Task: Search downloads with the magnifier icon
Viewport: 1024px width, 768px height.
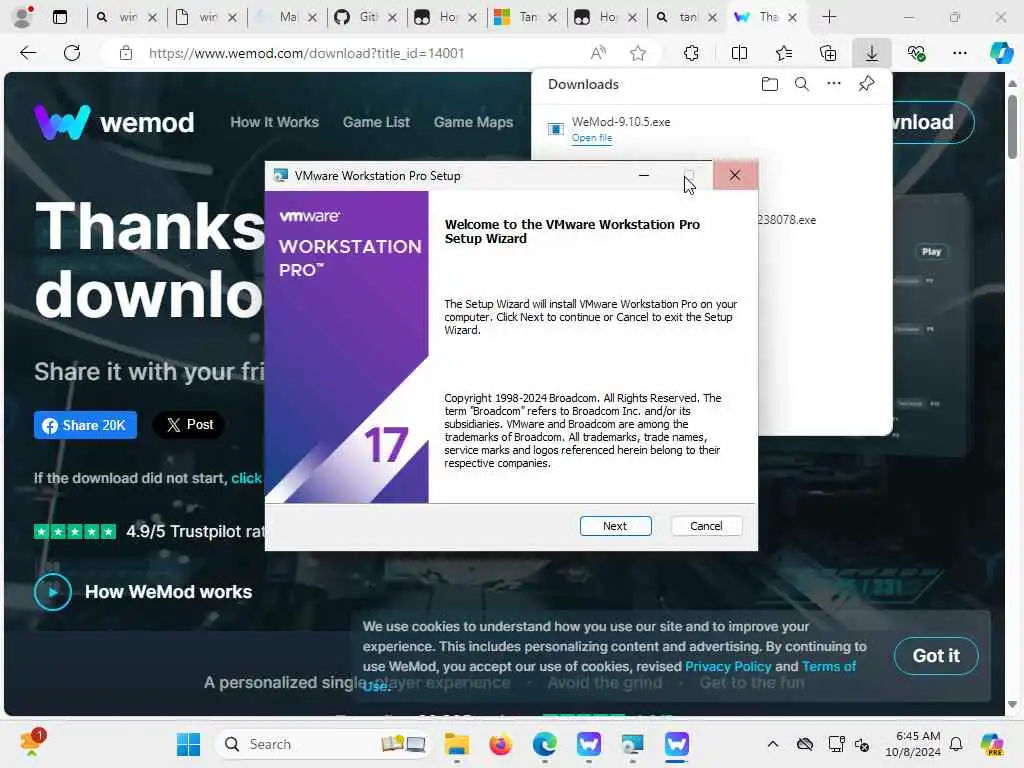Action: tap(801, 84)
